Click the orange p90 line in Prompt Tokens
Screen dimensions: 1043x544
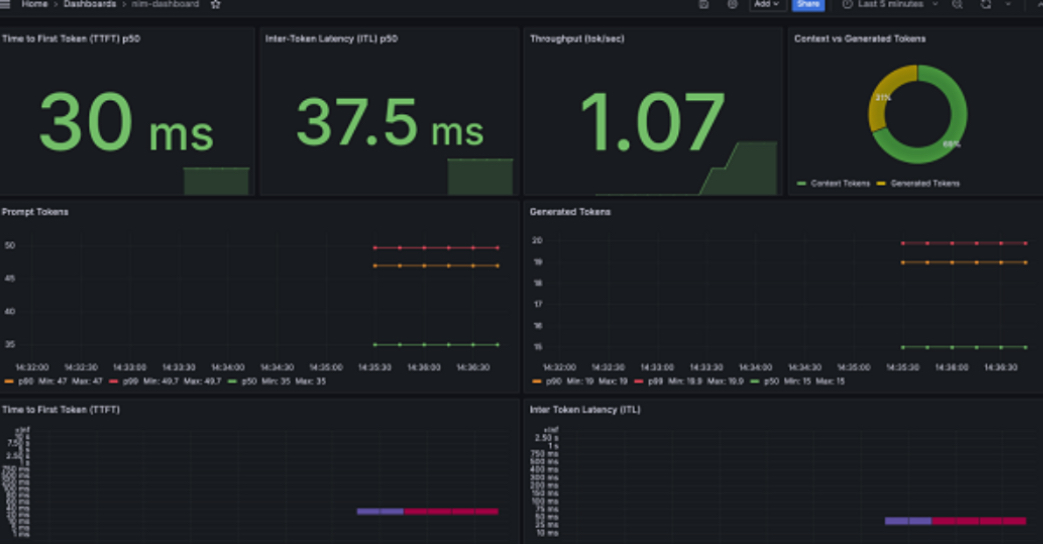point(436,265)
